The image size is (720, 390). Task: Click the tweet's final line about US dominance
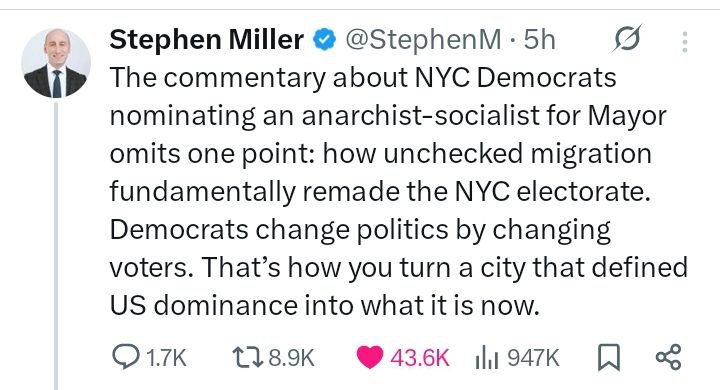(x=324, y=305)
